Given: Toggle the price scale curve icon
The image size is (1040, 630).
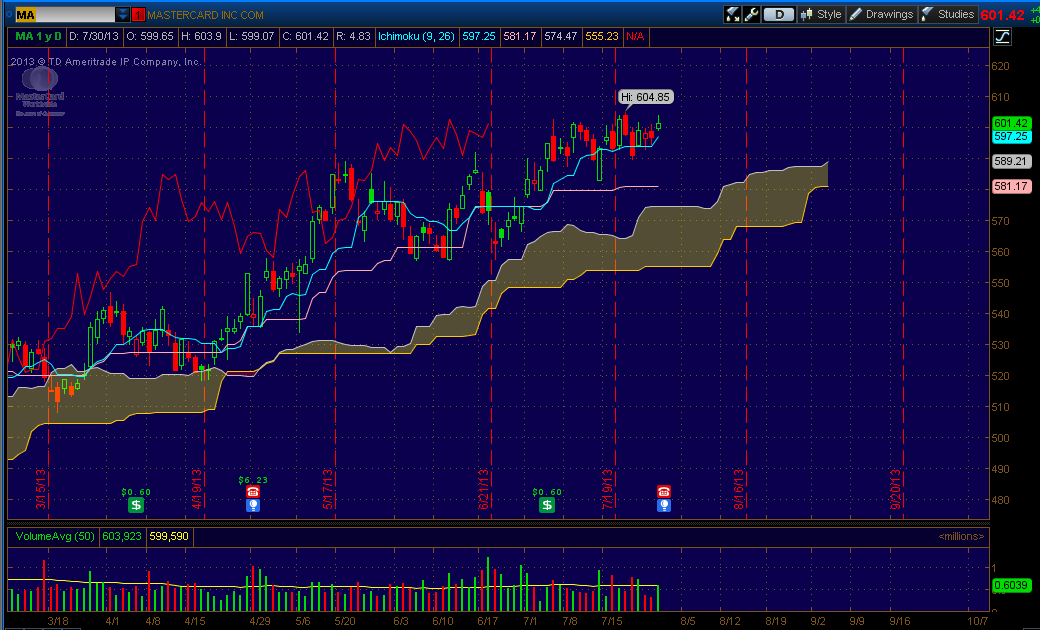Looking at the screenshot, I should [x=1002, y=37].
